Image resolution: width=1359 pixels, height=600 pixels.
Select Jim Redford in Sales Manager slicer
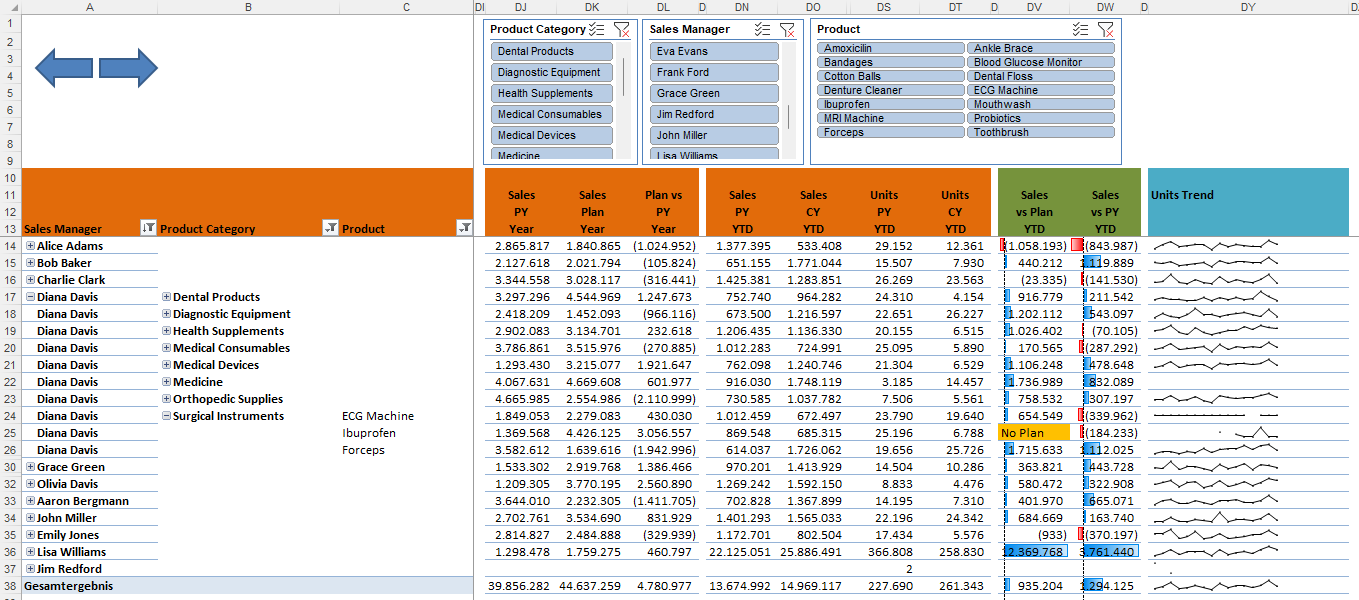tap(714, 114)
